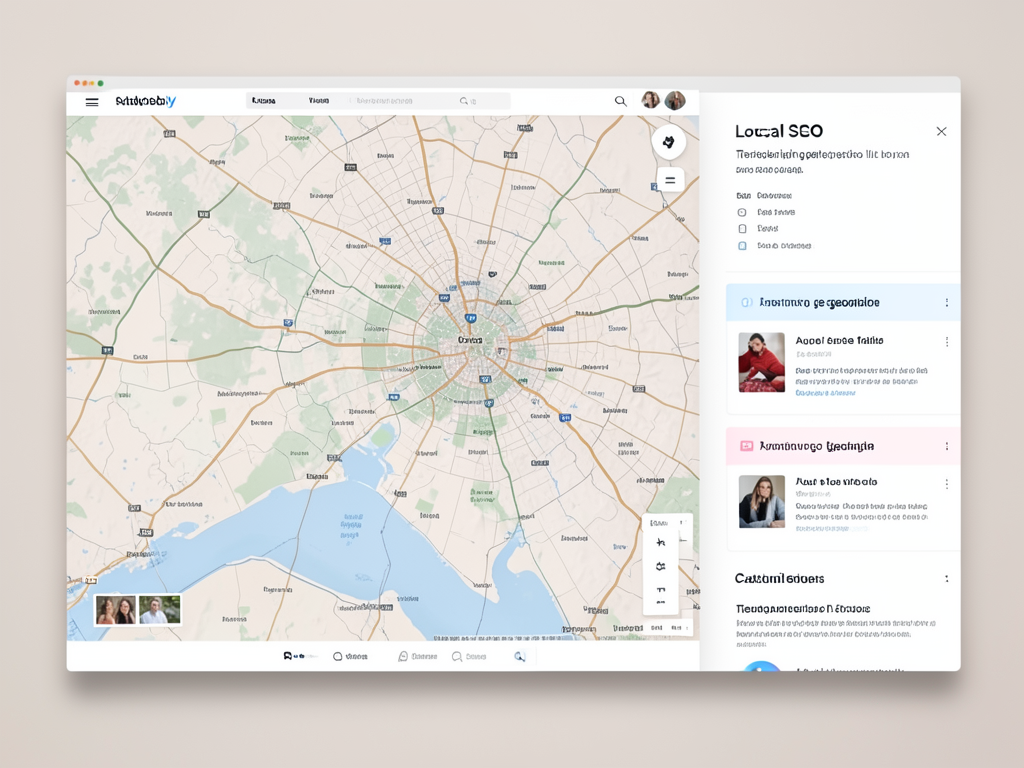The height and width of the screenshot is (768, 1024).
Task: Tick the blue-outlined checkbox in the Local SEO list
Action: 742,246
